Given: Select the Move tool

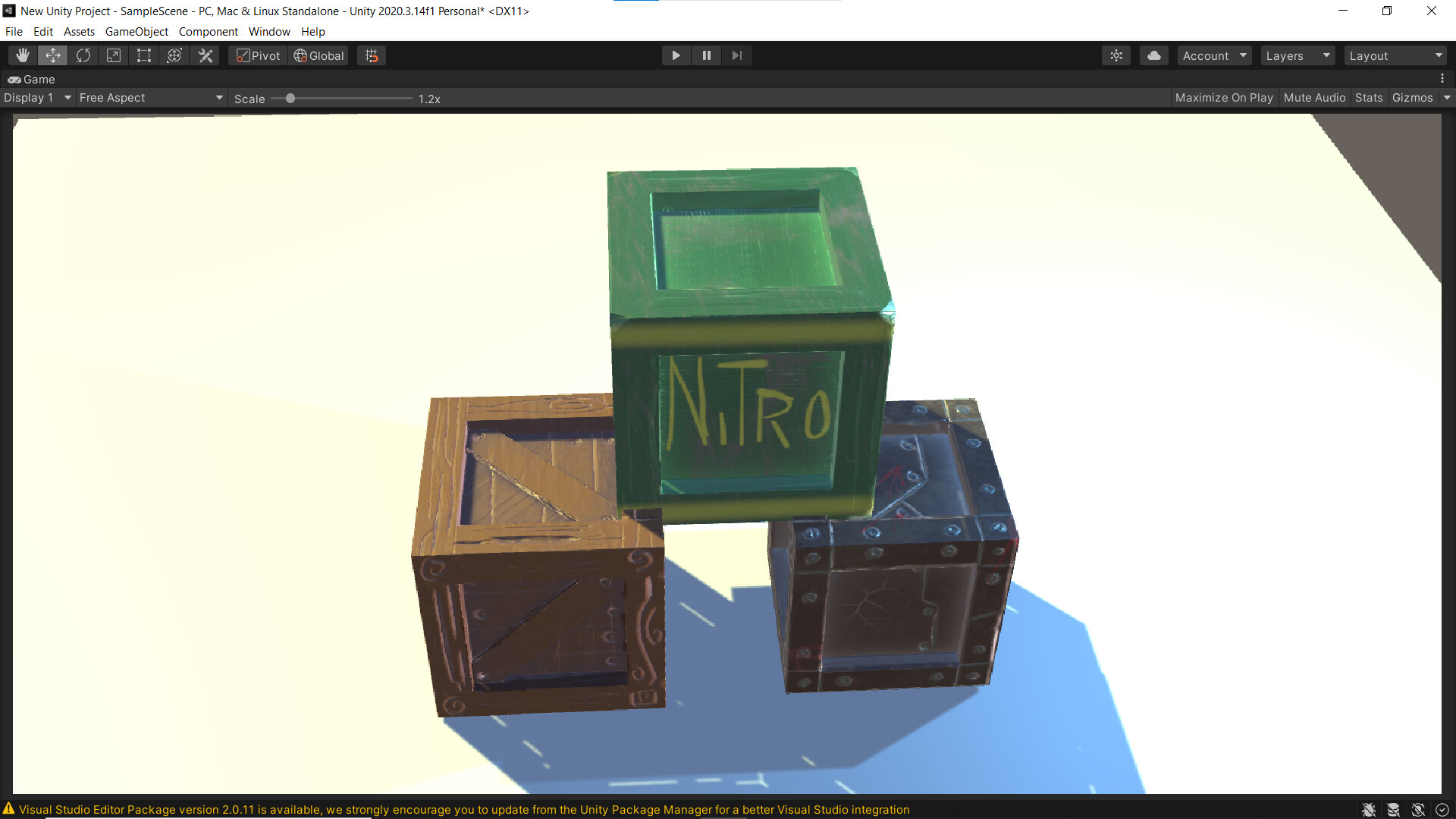Looking at the screenshot, I should coord(52,55).
